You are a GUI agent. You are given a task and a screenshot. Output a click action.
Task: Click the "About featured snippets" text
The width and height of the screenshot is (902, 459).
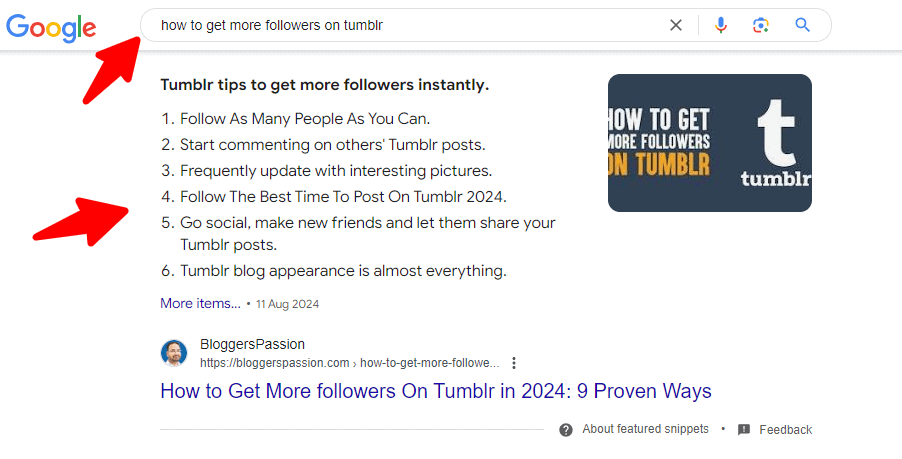(x=645, y=429)
